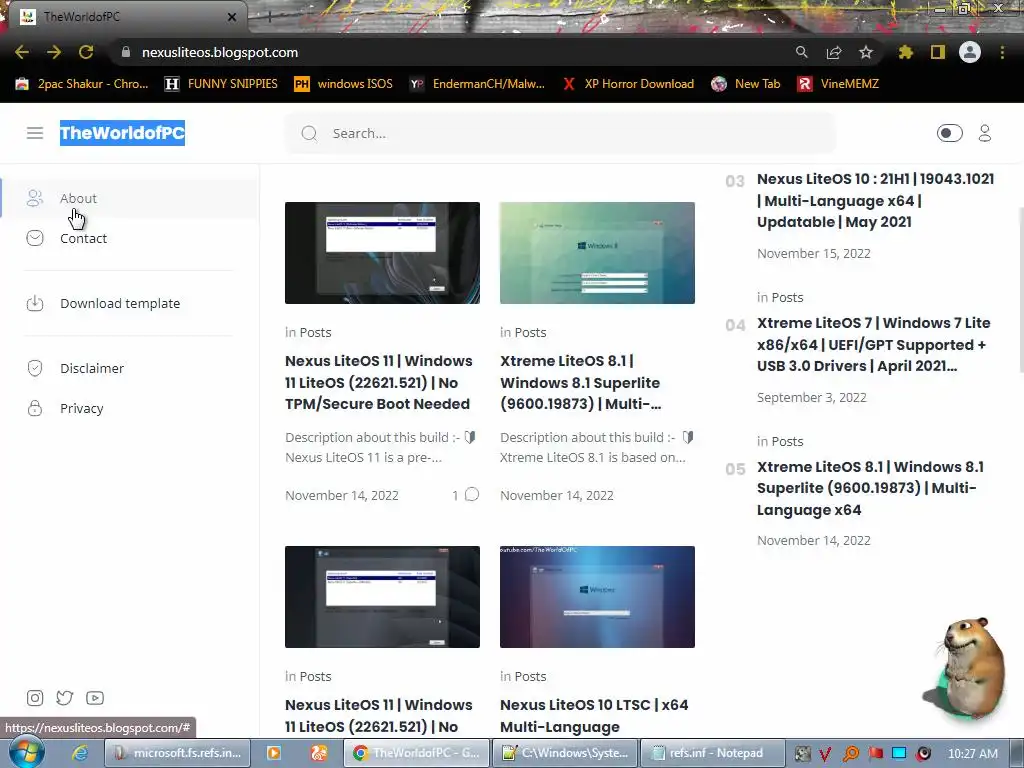Open the site user profile icon
The width and height of the screenshot is (1024, 768).
pyautogui.click(x=985, y=133)
